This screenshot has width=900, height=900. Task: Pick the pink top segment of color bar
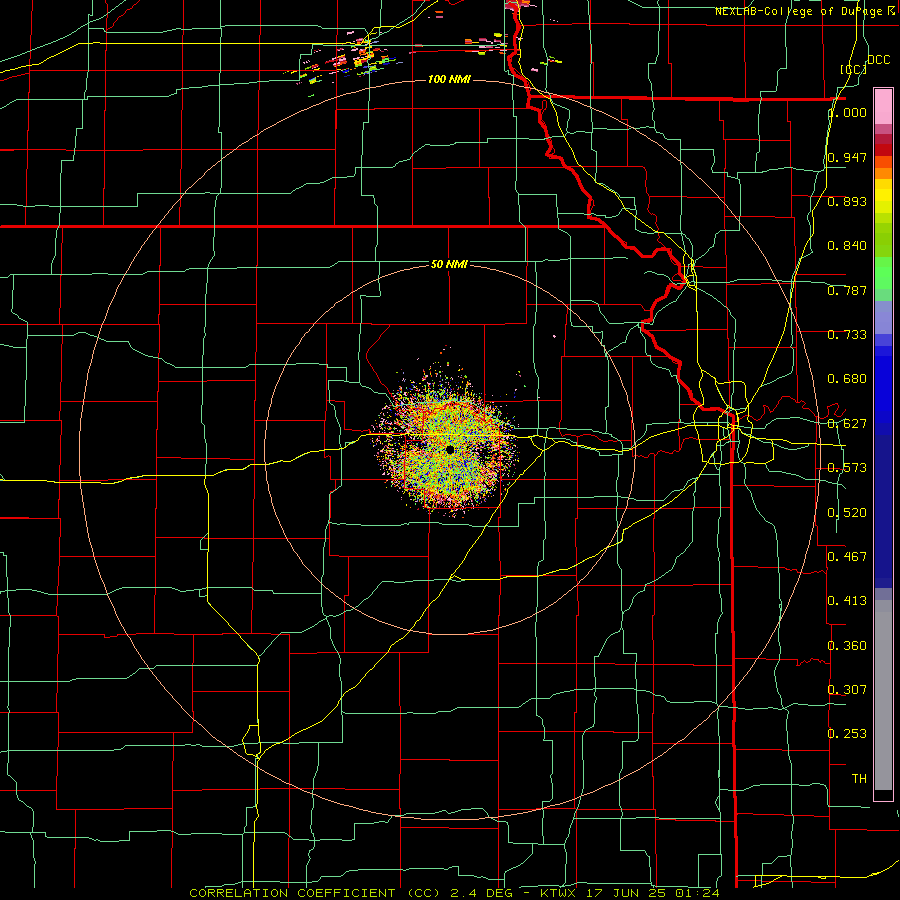tap(883, 106)
